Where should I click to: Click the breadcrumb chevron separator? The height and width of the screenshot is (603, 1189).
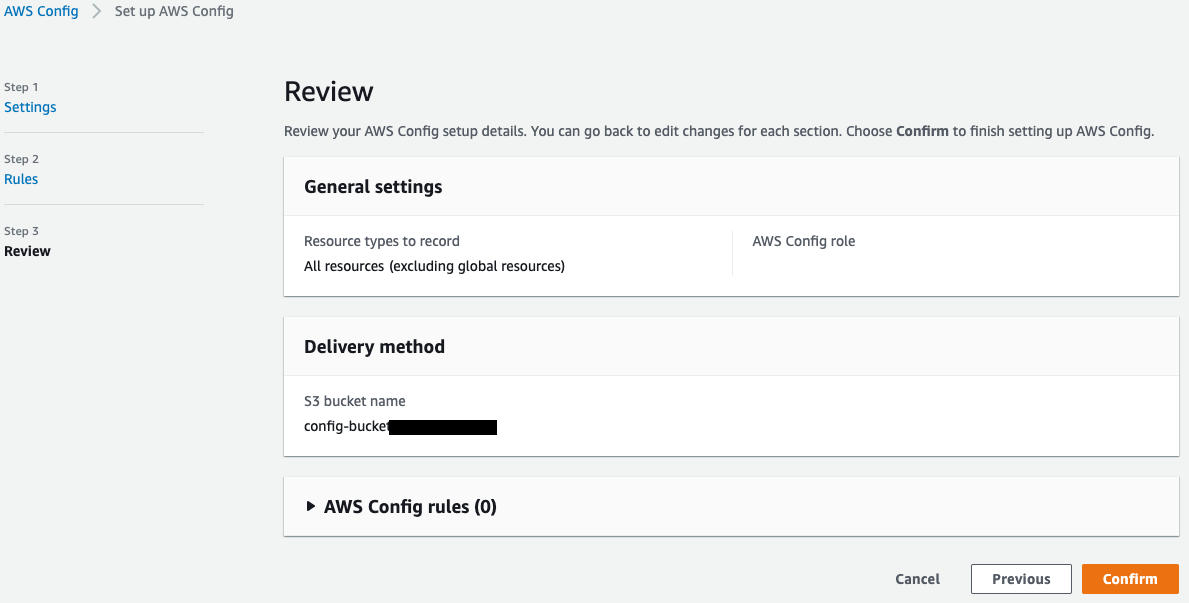pyautogui.click(x=97, y=12)
